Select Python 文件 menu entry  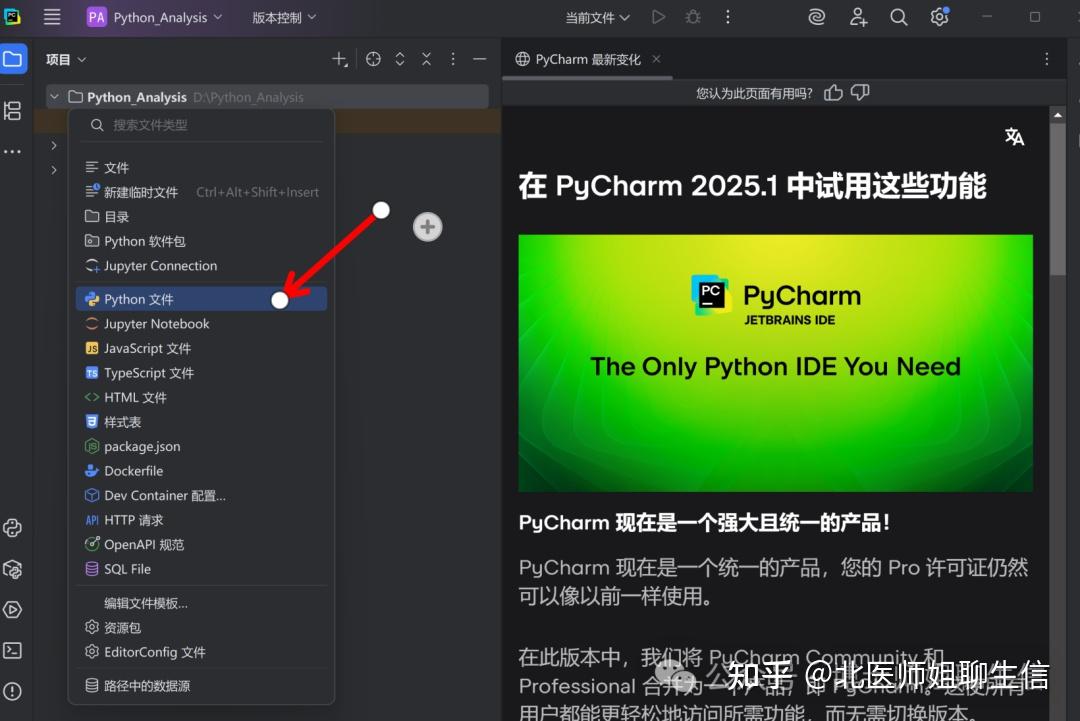tap(201, 300)
